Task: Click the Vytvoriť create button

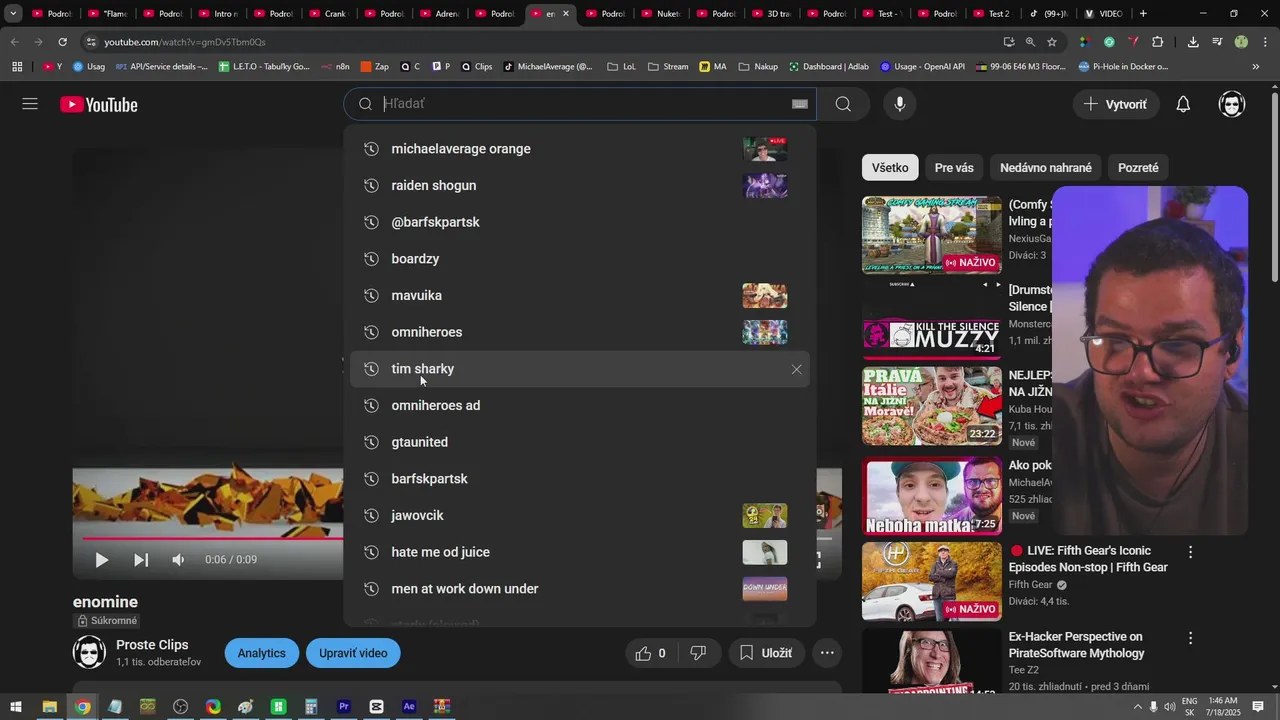Action: click(1116, 104)
